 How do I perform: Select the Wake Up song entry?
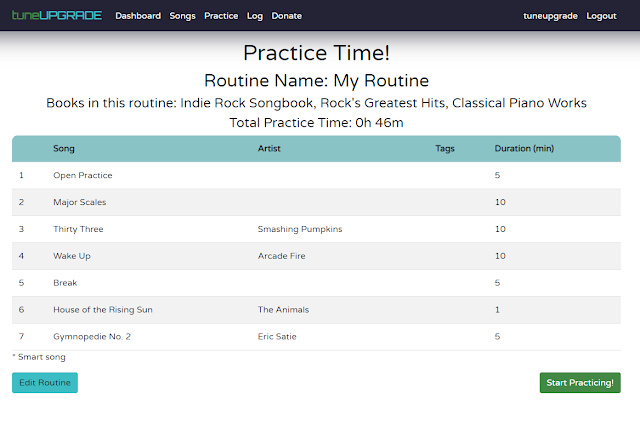click(72, 256)
